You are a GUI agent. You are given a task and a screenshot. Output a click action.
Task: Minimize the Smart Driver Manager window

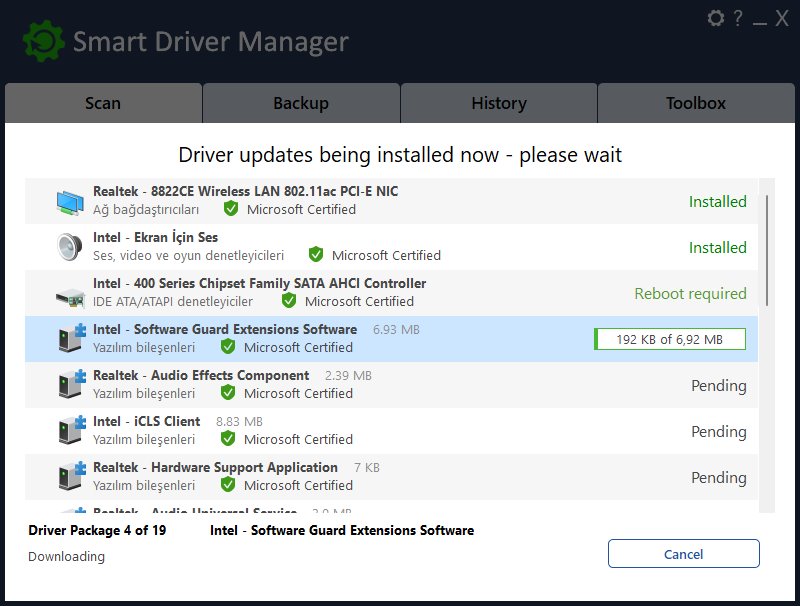[760, 23]
